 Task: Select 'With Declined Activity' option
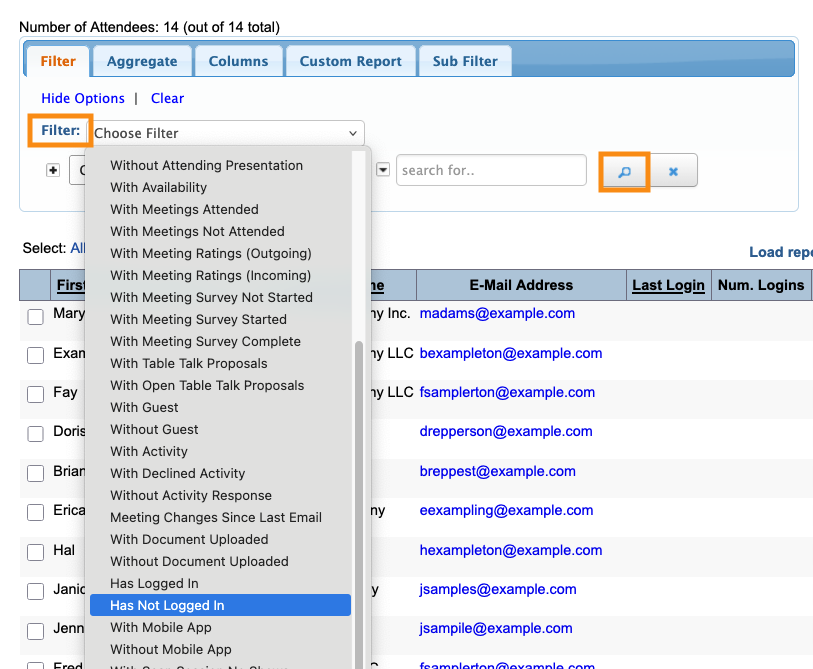pos(220,473)
